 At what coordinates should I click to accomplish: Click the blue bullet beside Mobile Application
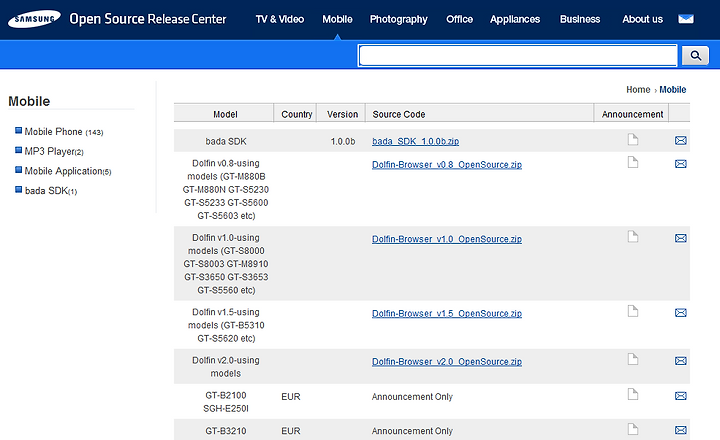(x=18, y=169)
